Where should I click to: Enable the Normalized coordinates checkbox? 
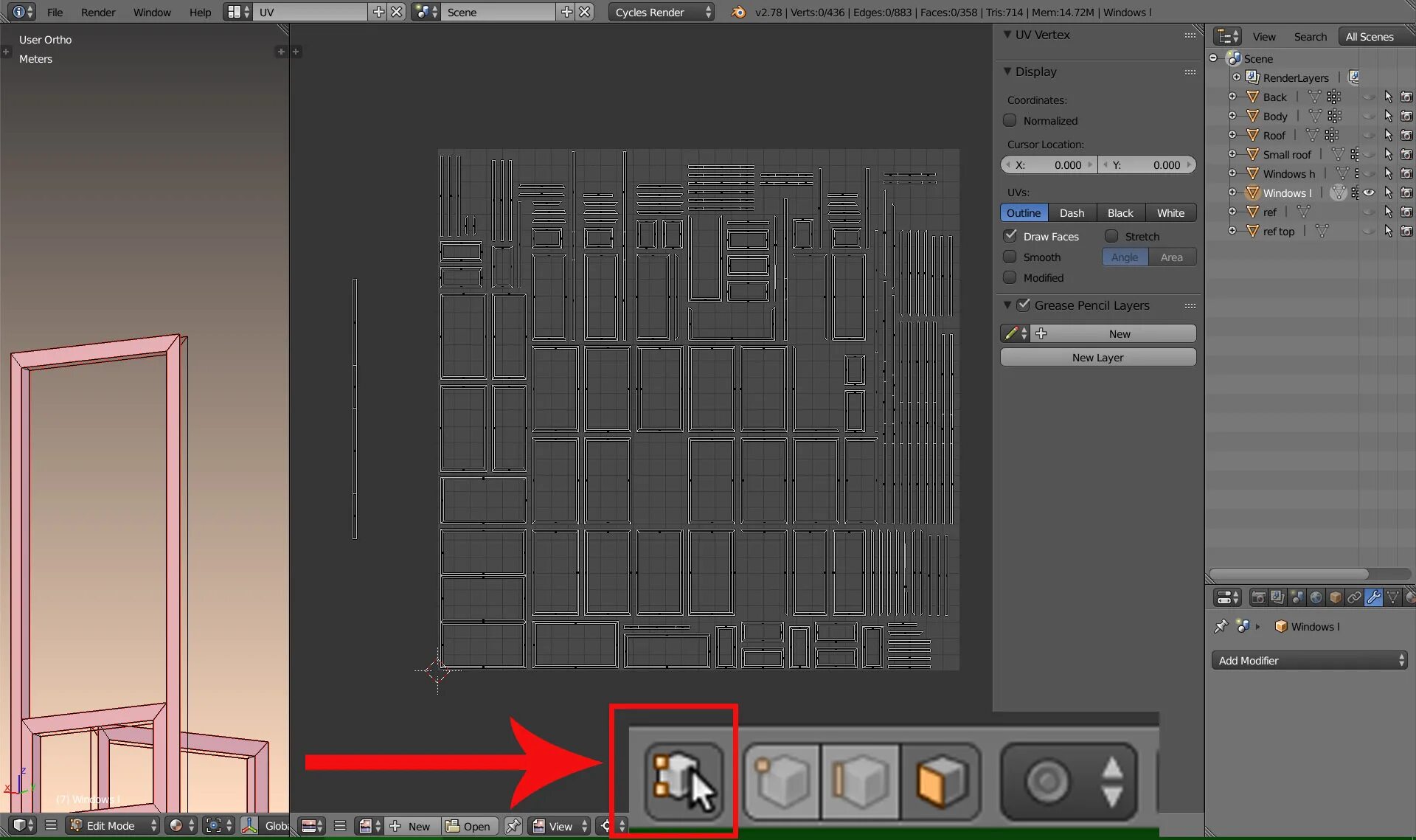pos(1010,120)
